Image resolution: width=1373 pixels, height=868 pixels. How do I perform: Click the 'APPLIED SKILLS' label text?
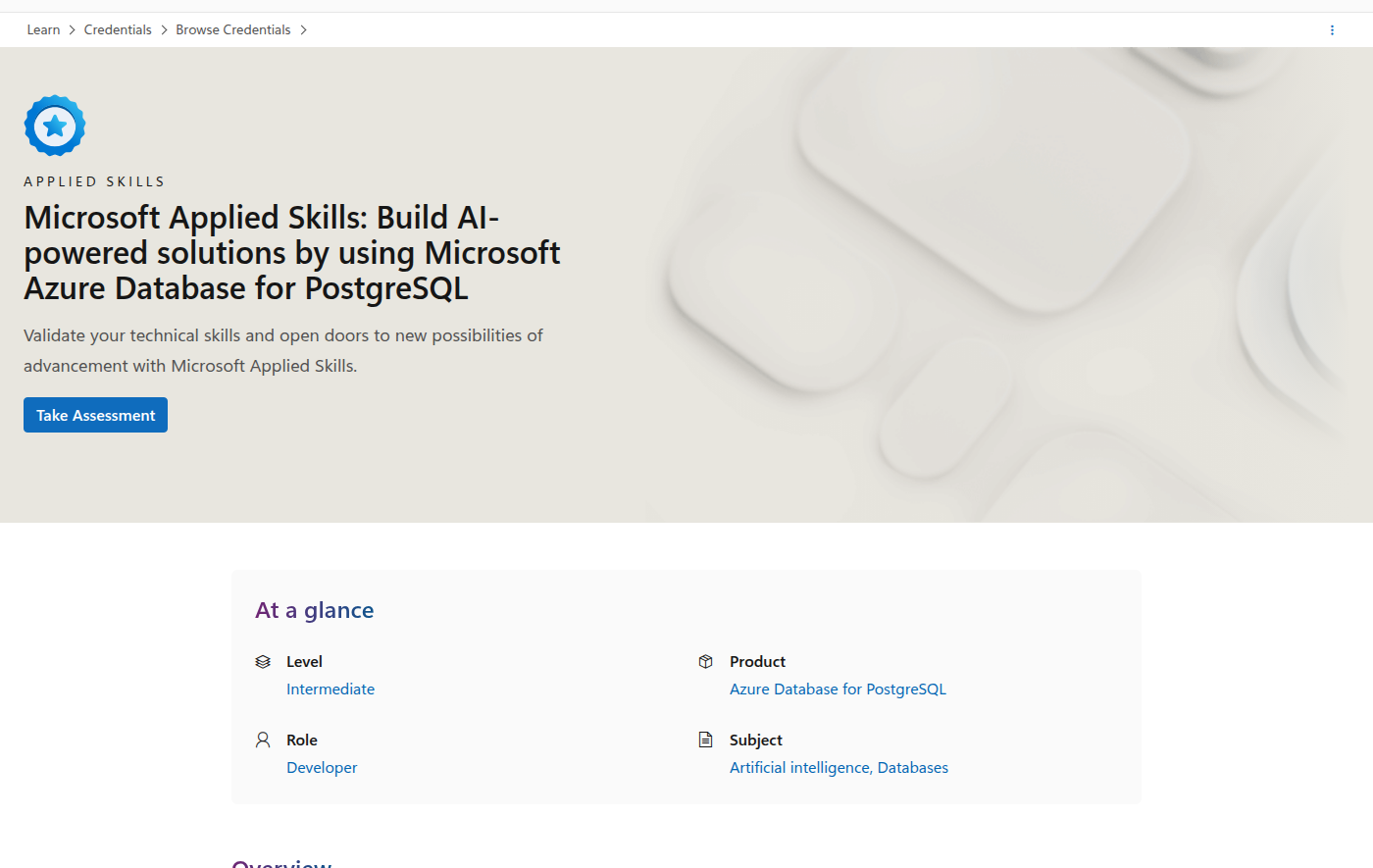tap(94, 181)
